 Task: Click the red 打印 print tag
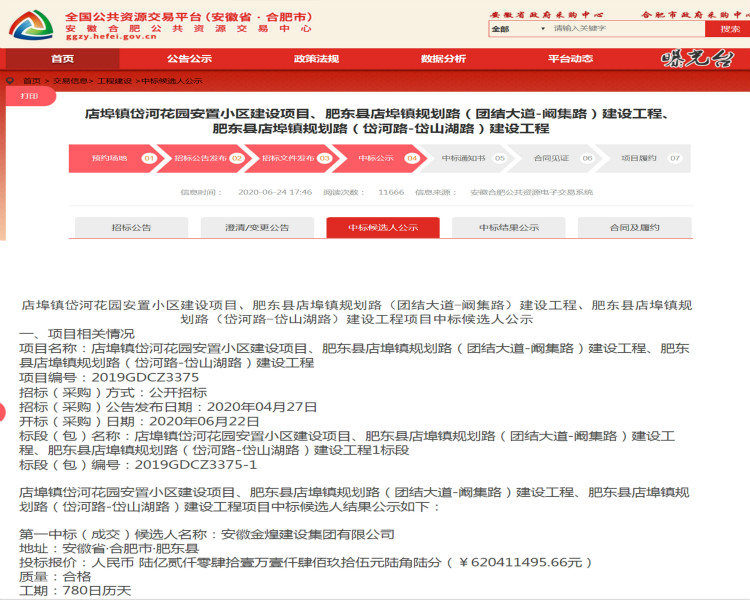click(29, 96)
